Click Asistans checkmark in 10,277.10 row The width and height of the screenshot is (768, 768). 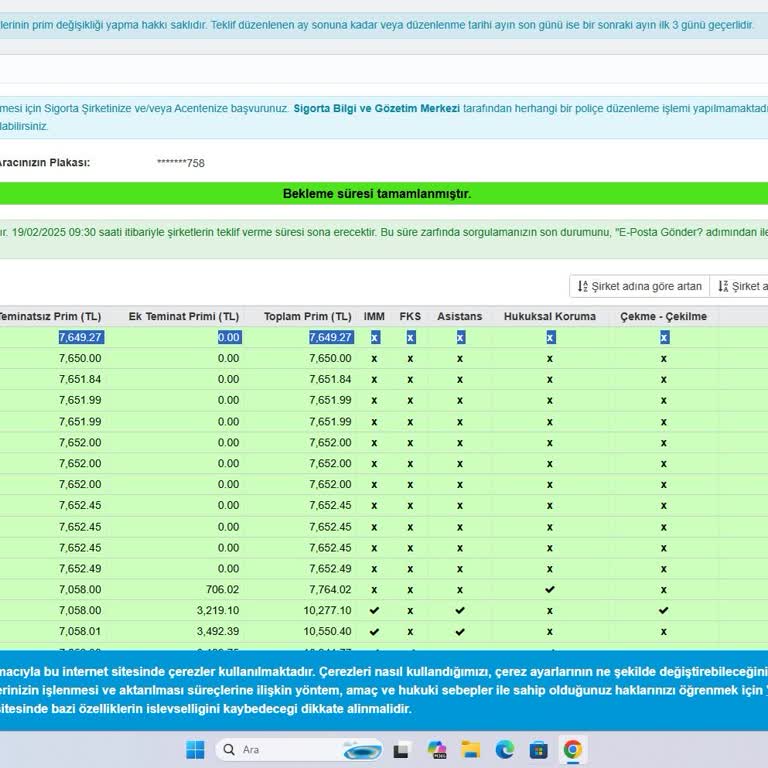(x=459, y=610)
